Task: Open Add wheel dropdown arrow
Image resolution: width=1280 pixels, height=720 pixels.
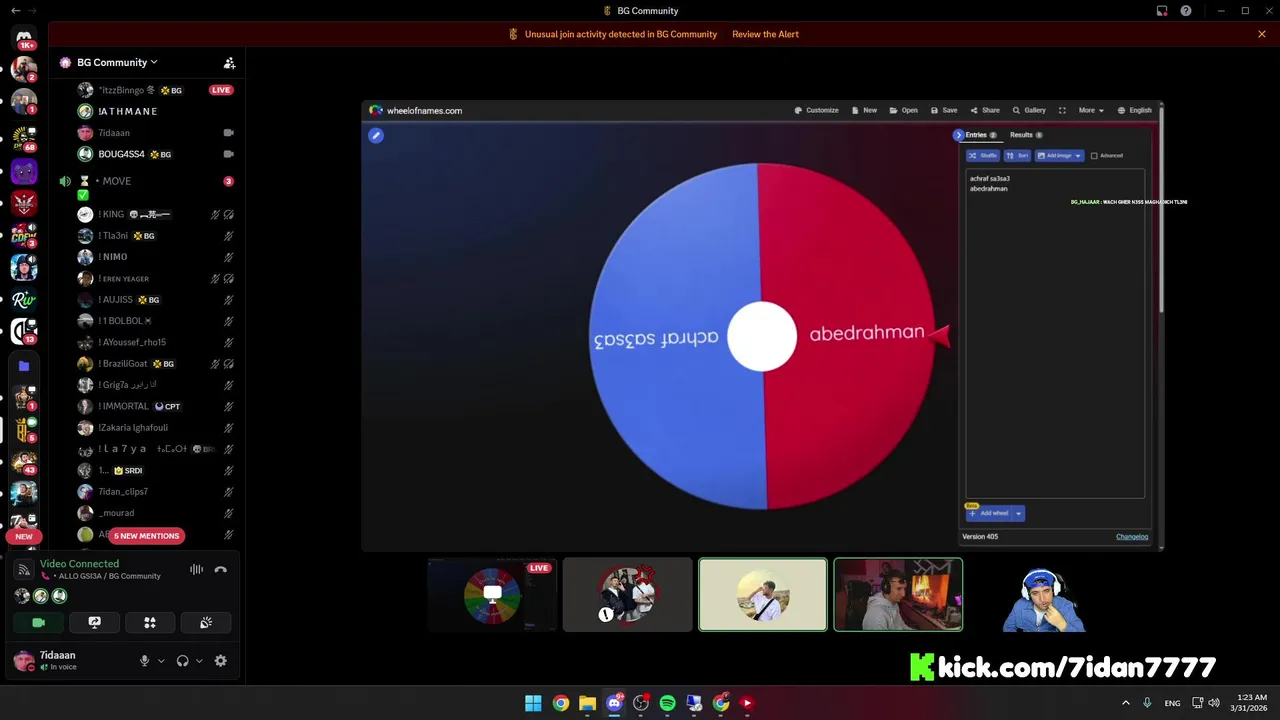Action: (x=1018, y=513)
